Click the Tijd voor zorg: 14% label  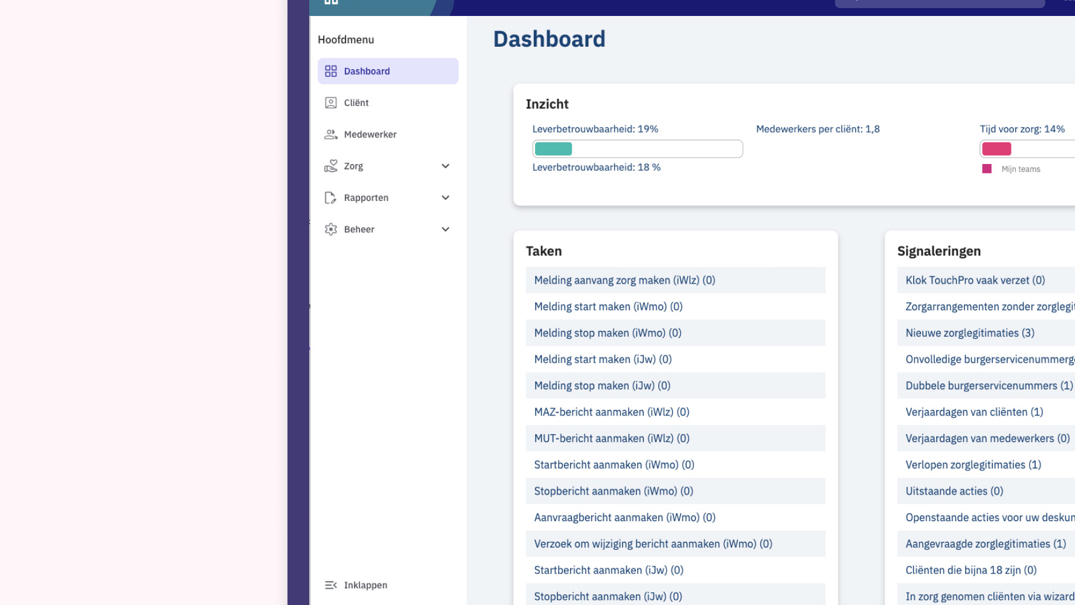click(x=1022, y=129)
